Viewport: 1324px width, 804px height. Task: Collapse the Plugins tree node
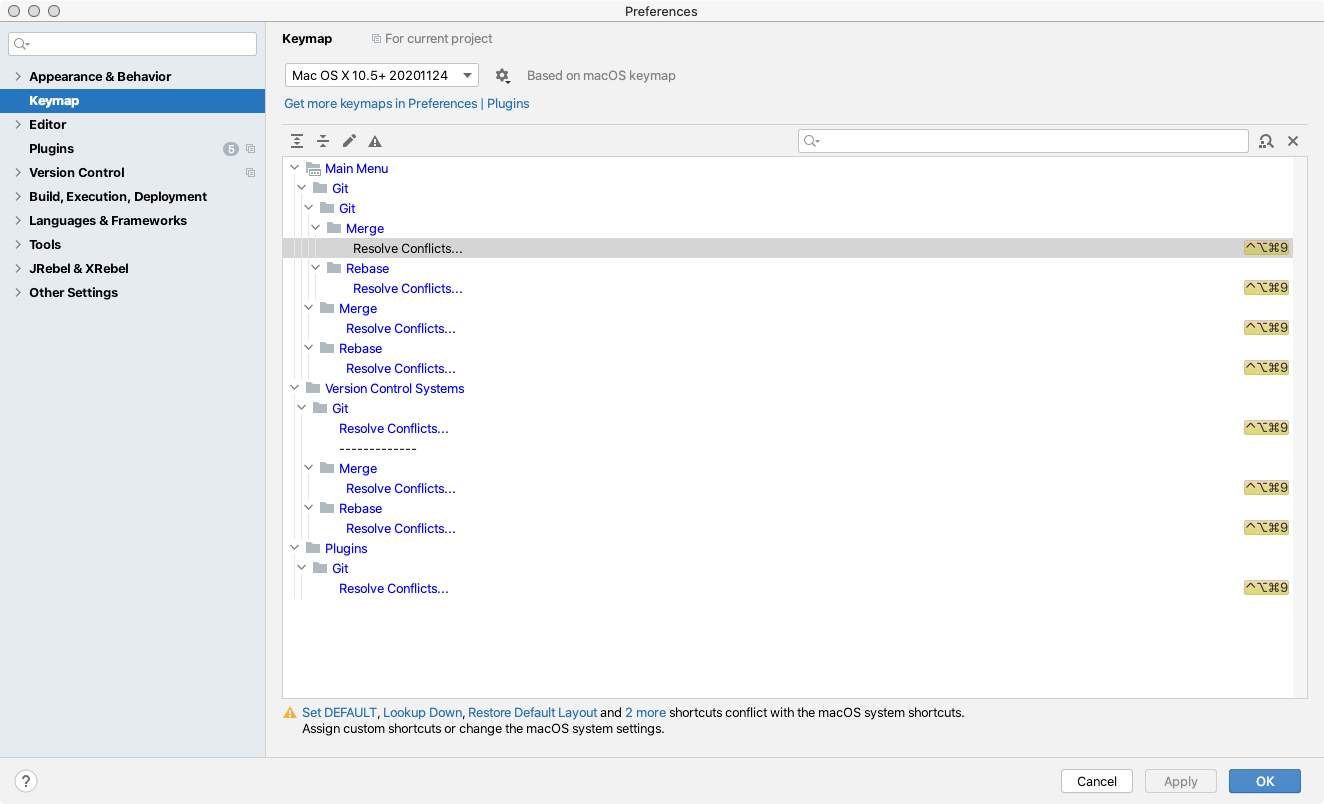294,548
